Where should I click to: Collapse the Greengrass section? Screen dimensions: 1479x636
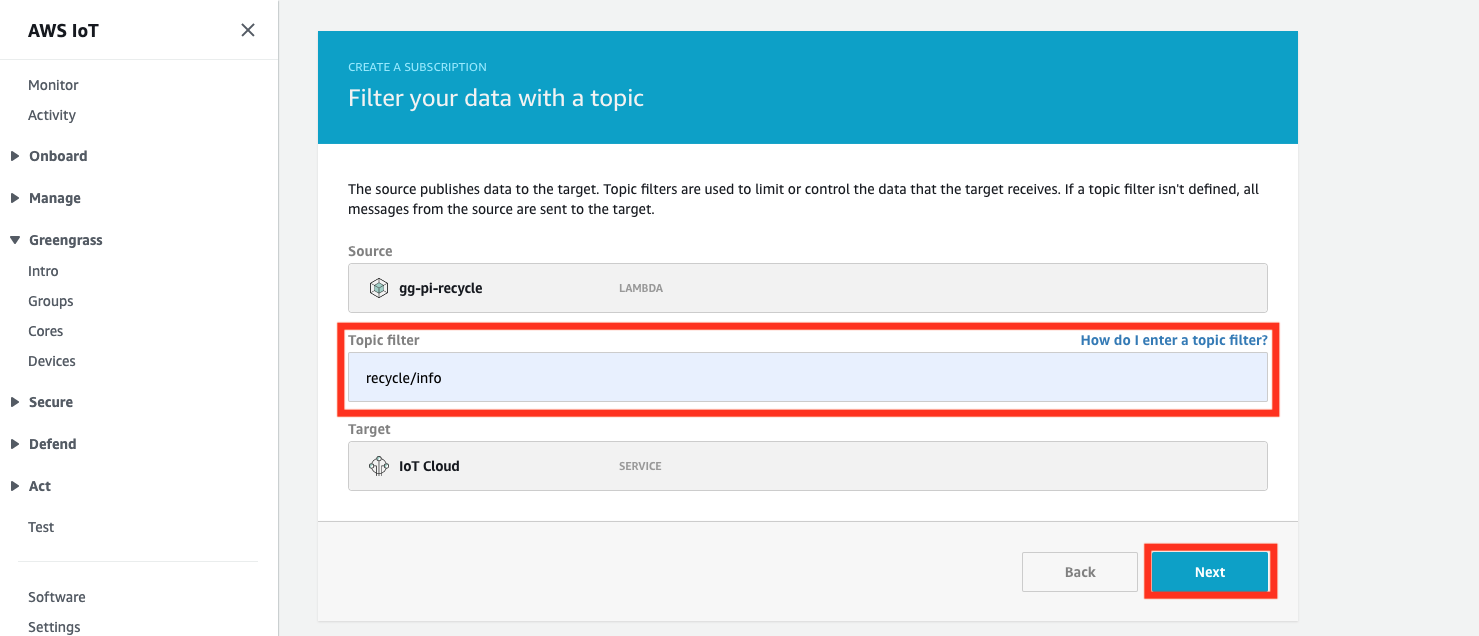(x=15, y=240)
